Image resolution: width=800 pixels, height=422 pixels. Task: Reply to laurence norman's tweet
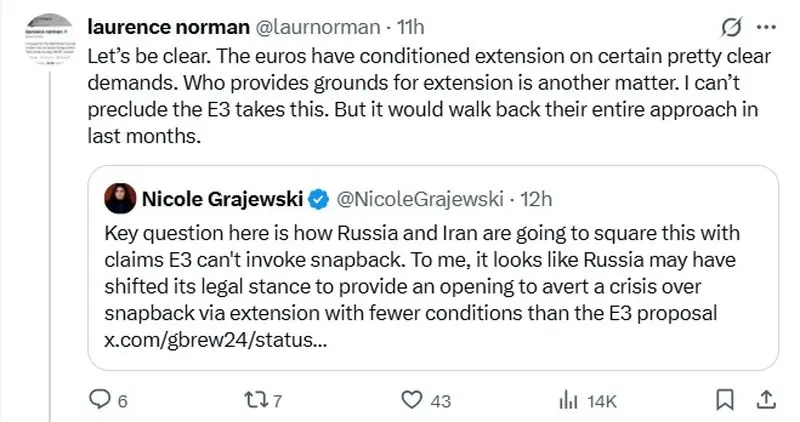(x=99, y=399)
